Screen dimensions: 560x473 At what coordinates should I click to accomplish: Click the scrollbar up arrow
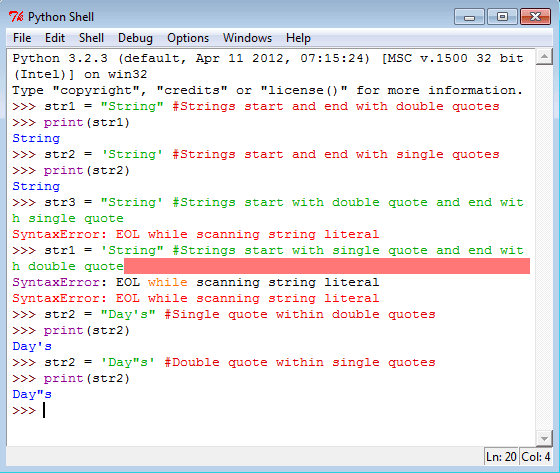coord(544,57)
